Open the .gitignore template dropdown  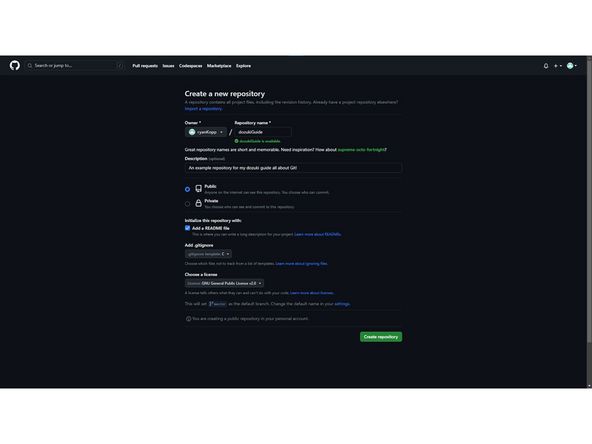click(208, 254)
